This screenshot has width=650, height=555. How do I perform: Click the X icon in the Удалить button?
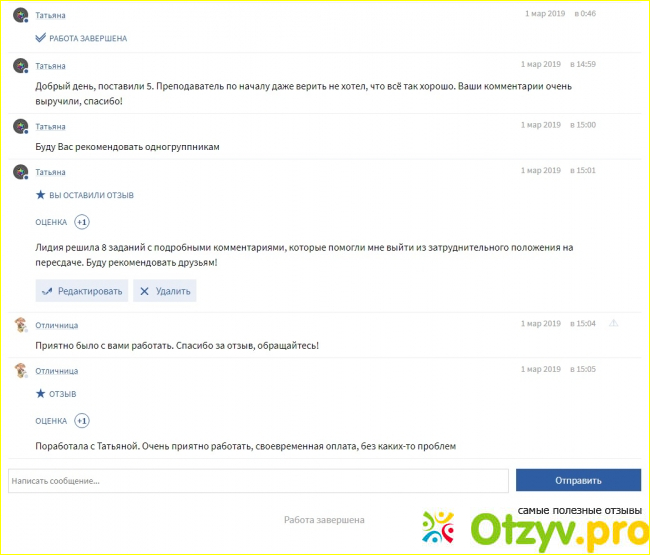[144, 291]
